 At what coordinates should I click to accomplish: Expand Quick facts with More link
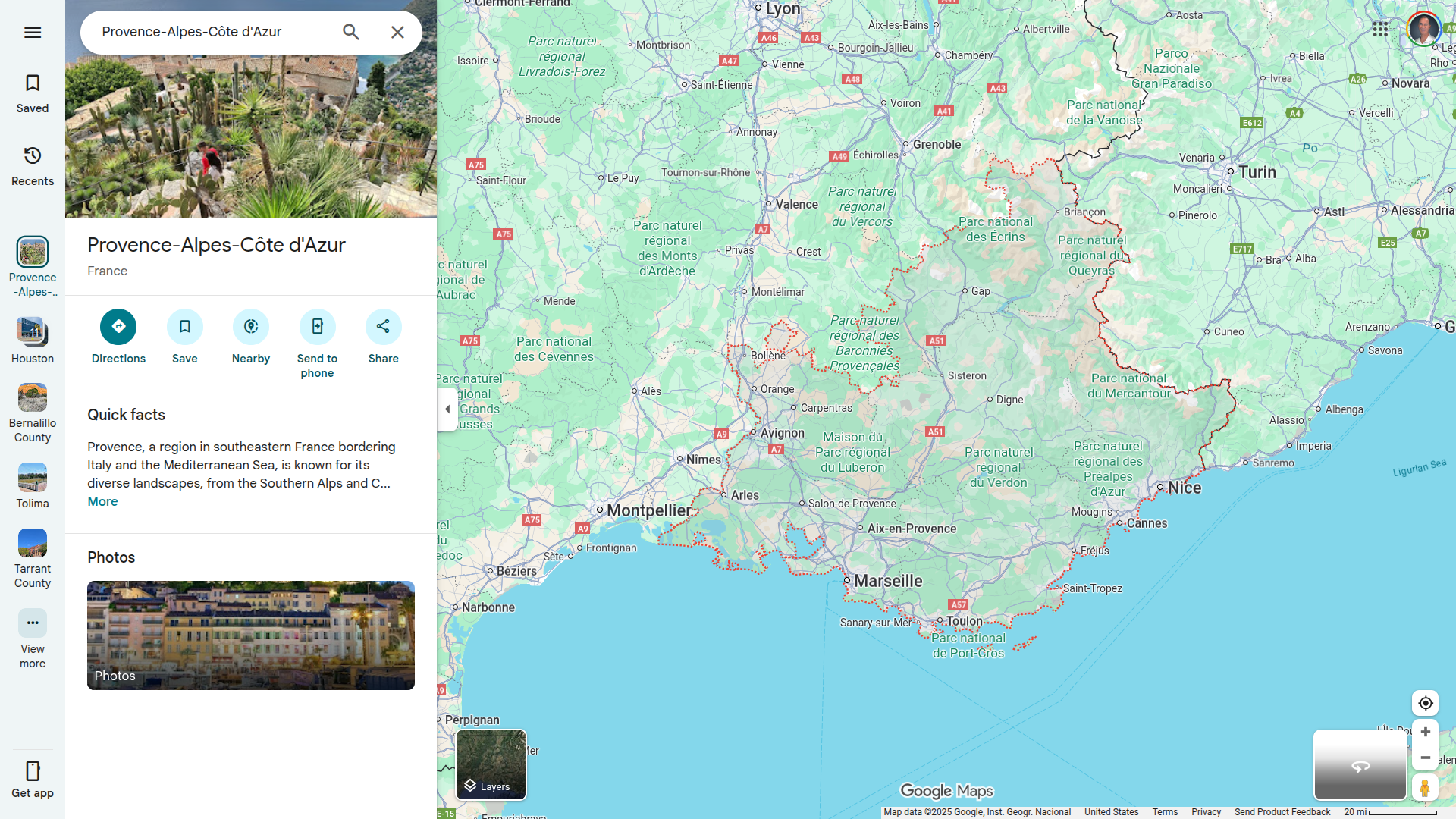[102, 501]
